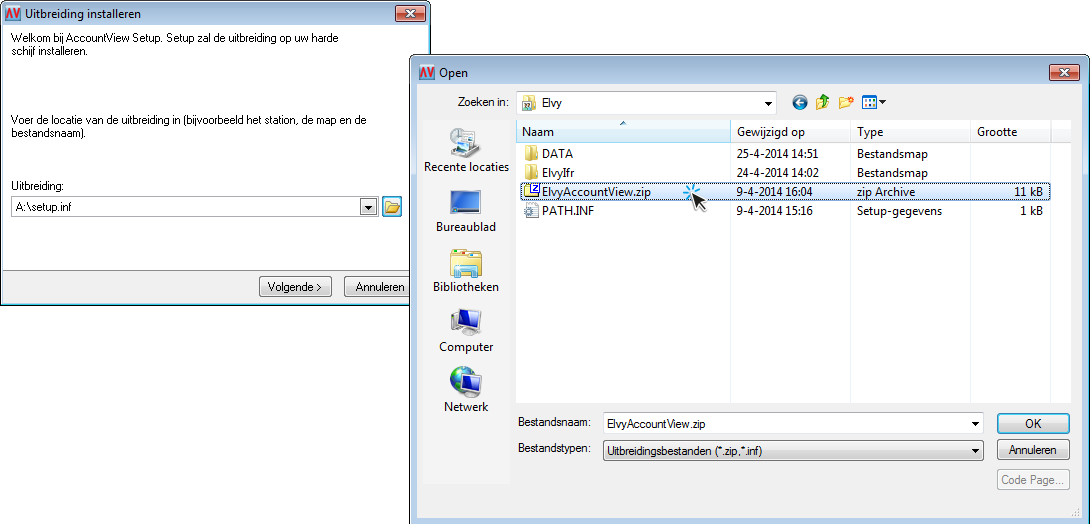1090x524 pixels.
Task: Go back using the blue back arrow icon
Action: point(800,103)
